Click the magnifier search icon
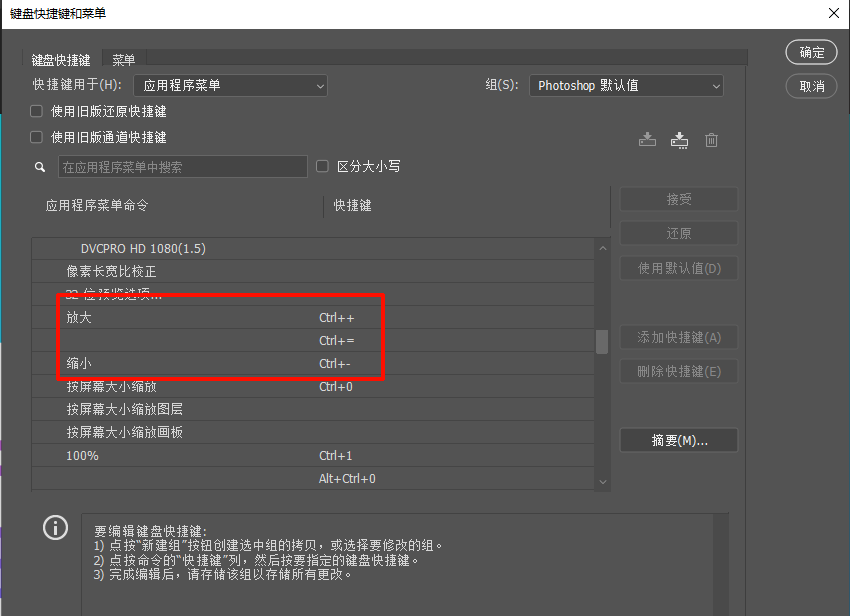Viewport: 850px width, 616px height. [39, 166]
